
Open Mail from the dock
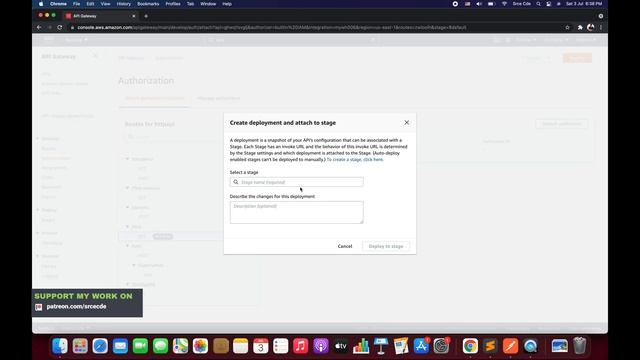point(120,346)
